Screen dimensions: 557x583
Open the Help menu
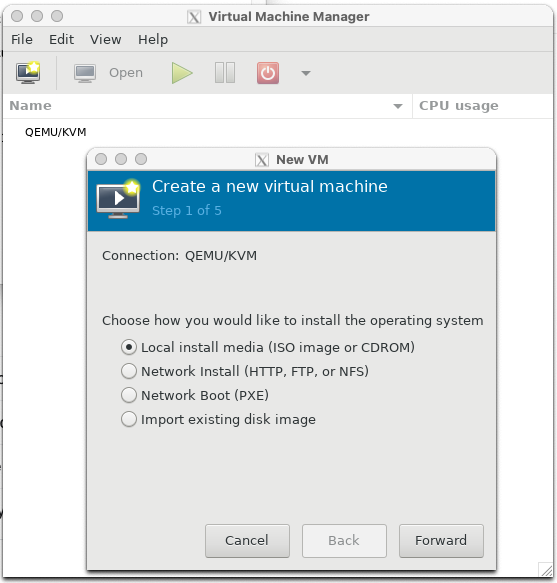click(x=153, y=39)
